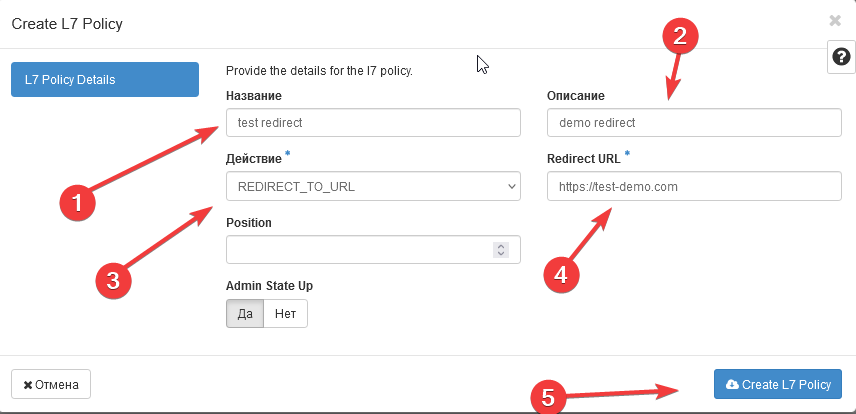Image resolution: width=856 pixels, height=414 pixels.
Task: Set Admin State Up to Да
Action: pos(245,314)
